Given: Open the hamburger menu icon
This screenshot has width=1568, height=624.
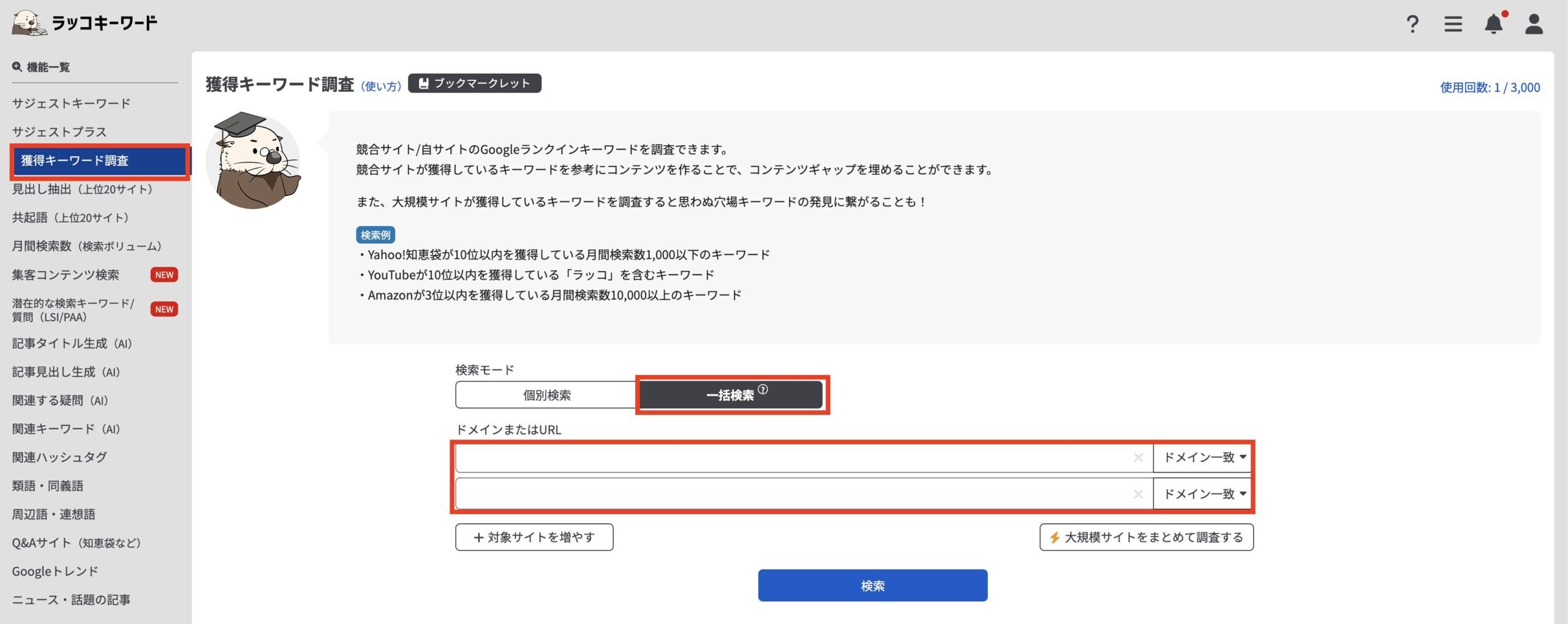Looking at the screenshot, I should point(1453,24).
